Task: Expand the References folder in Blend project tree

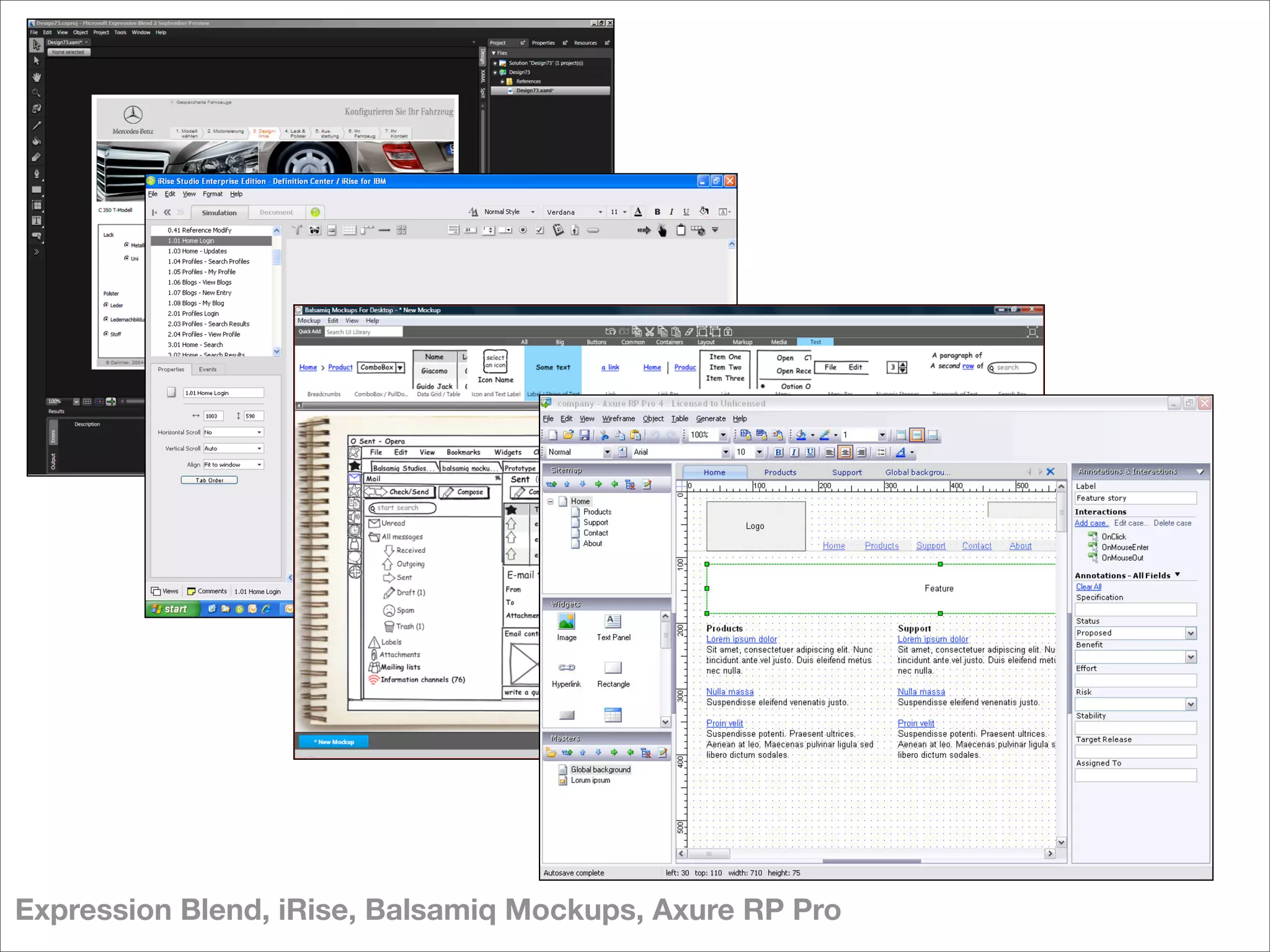Action: coord(502,81)
